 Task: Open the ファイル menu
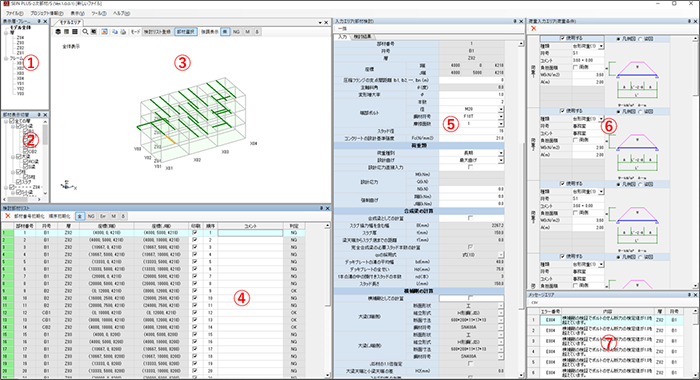pyautogui.click(x=15, y=13)
